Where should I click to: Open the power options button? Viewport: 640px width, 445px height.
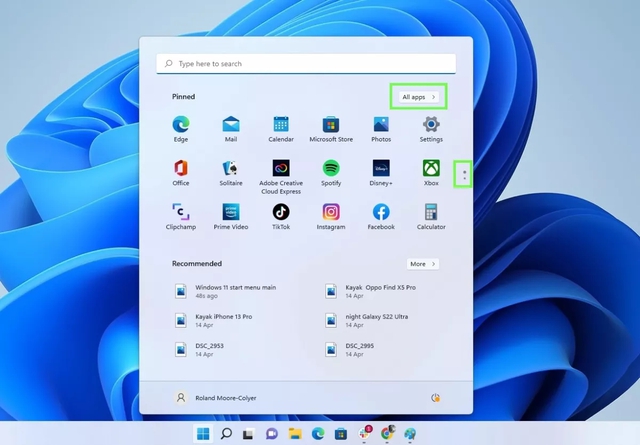pyautogui.click(x=436, y=398)
